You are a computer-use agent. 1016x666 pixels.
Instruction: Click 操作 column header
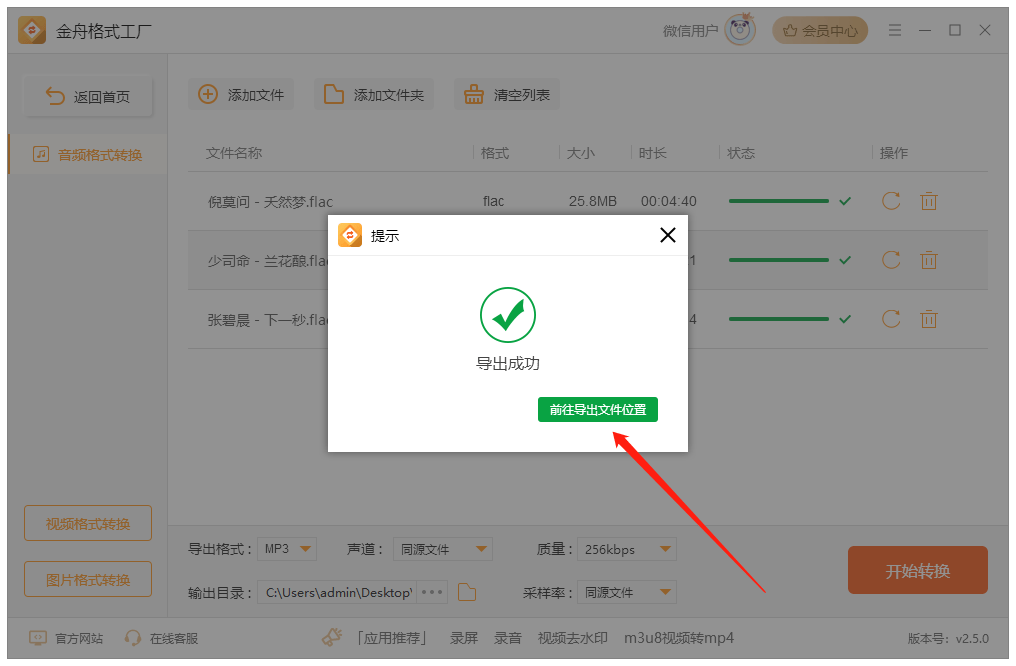point(894,153)
